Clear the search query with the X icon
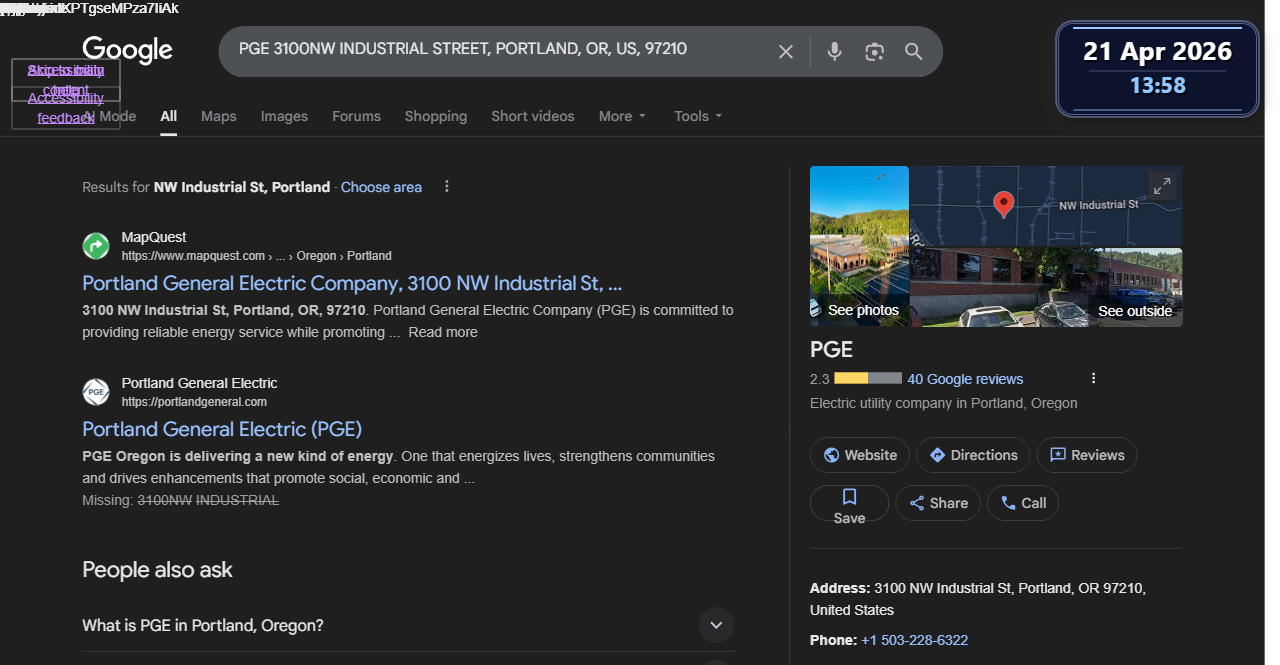1280x665 pixels. 786,52
